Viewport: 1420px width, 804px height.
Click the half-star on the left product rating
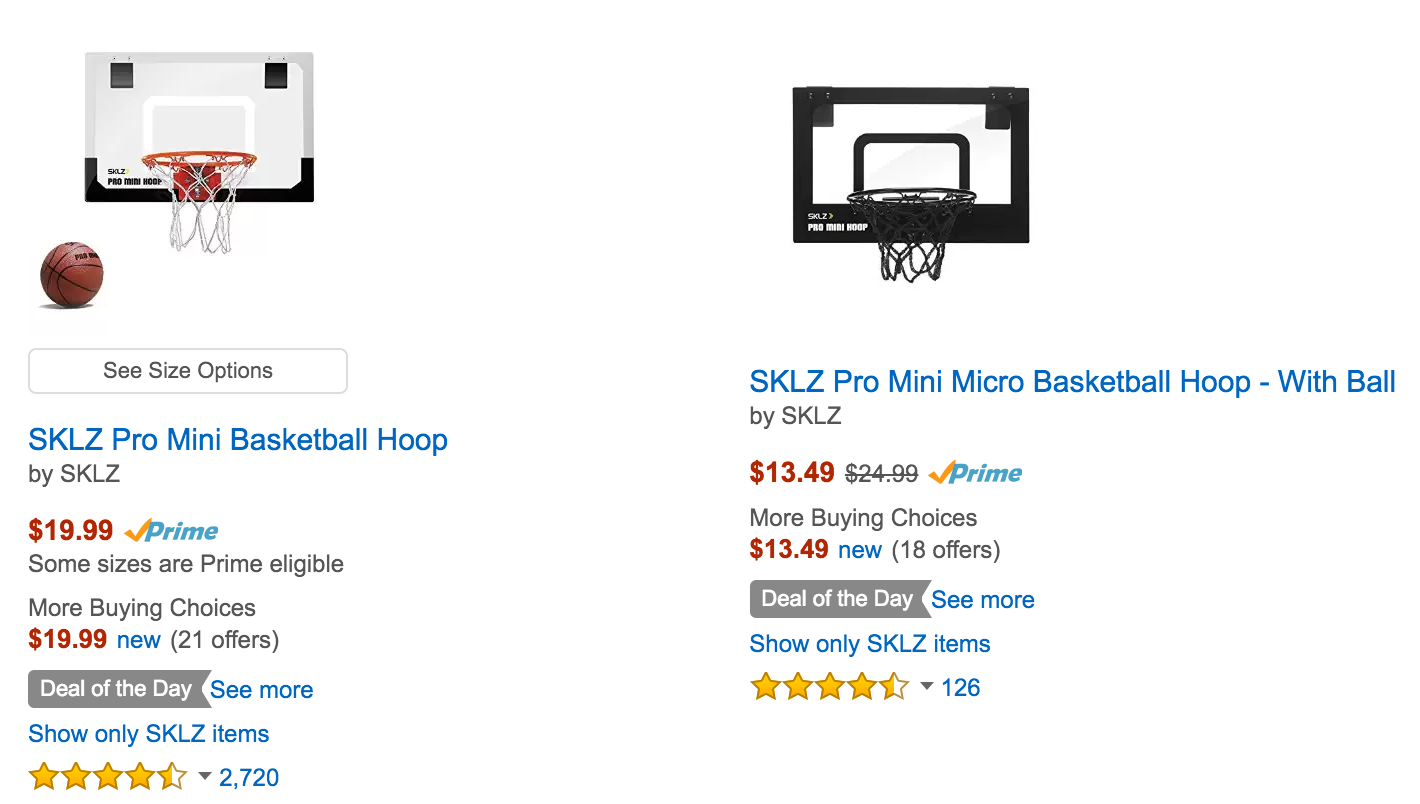[x=172, y=776]
